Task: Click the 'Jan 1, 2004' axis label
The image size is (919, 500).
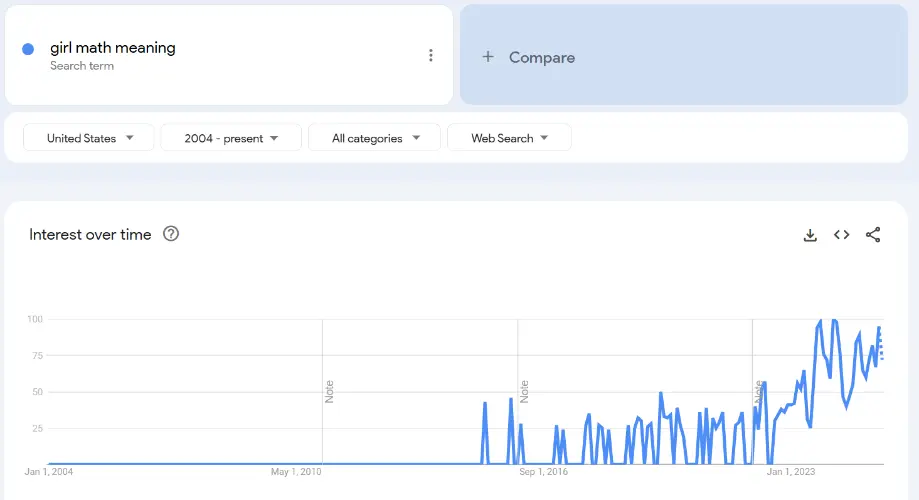Action: (x=49, y=472)
